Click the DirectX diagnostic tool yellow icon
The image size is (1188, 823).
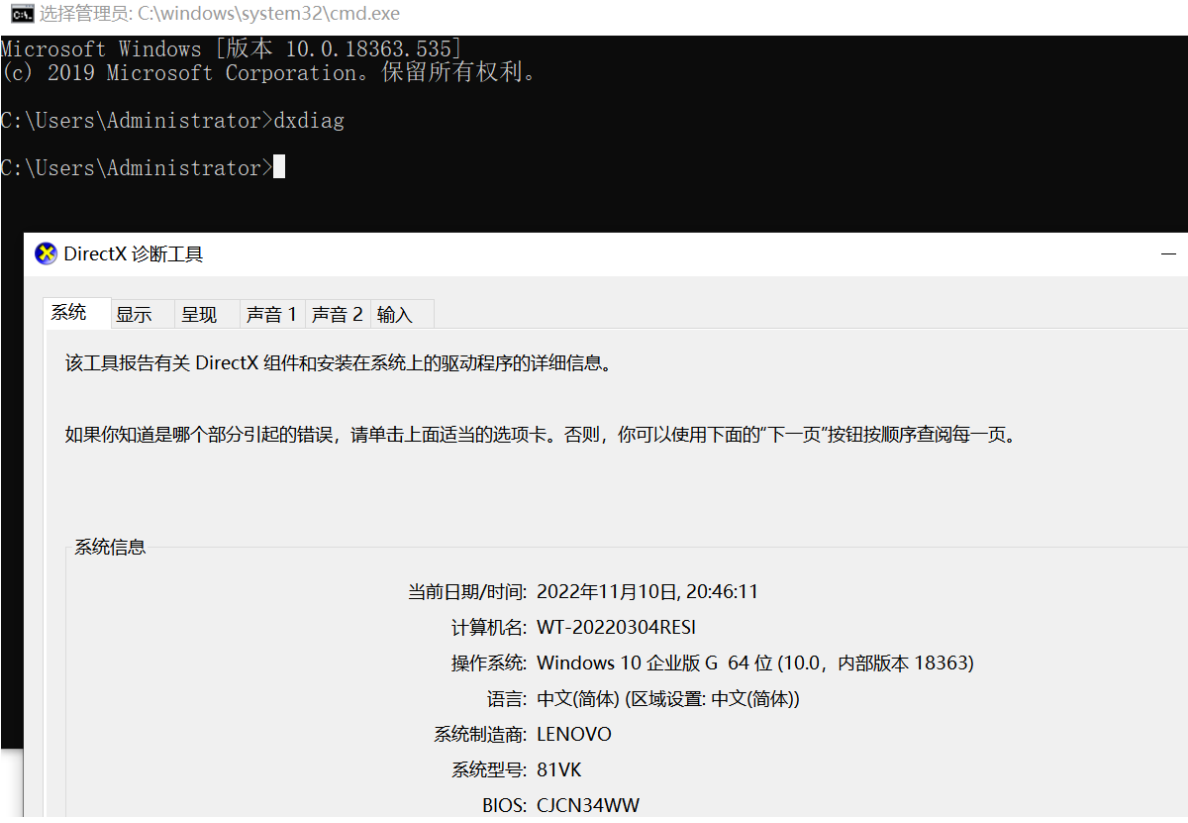46,254
